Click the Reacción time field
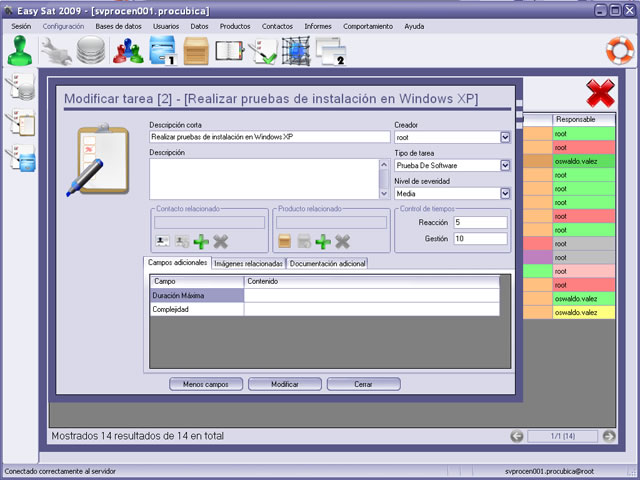Image resolution: width=640 pixels, height=480 pixels. click(480, 222)
